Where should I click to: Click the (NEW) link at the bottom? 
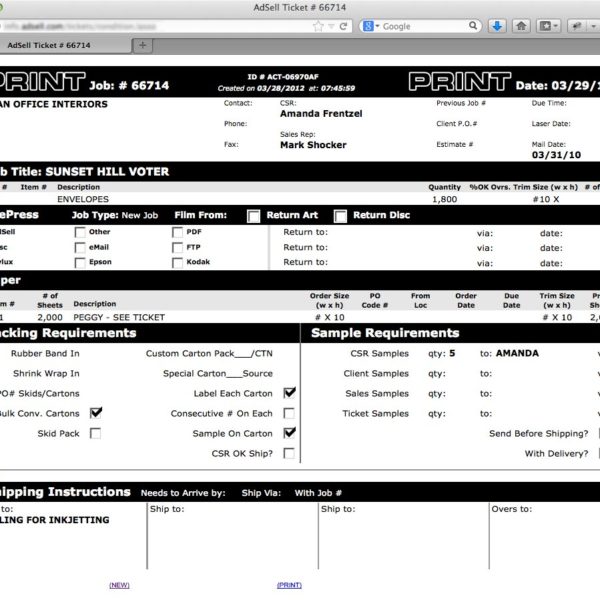tap(119, 584)
